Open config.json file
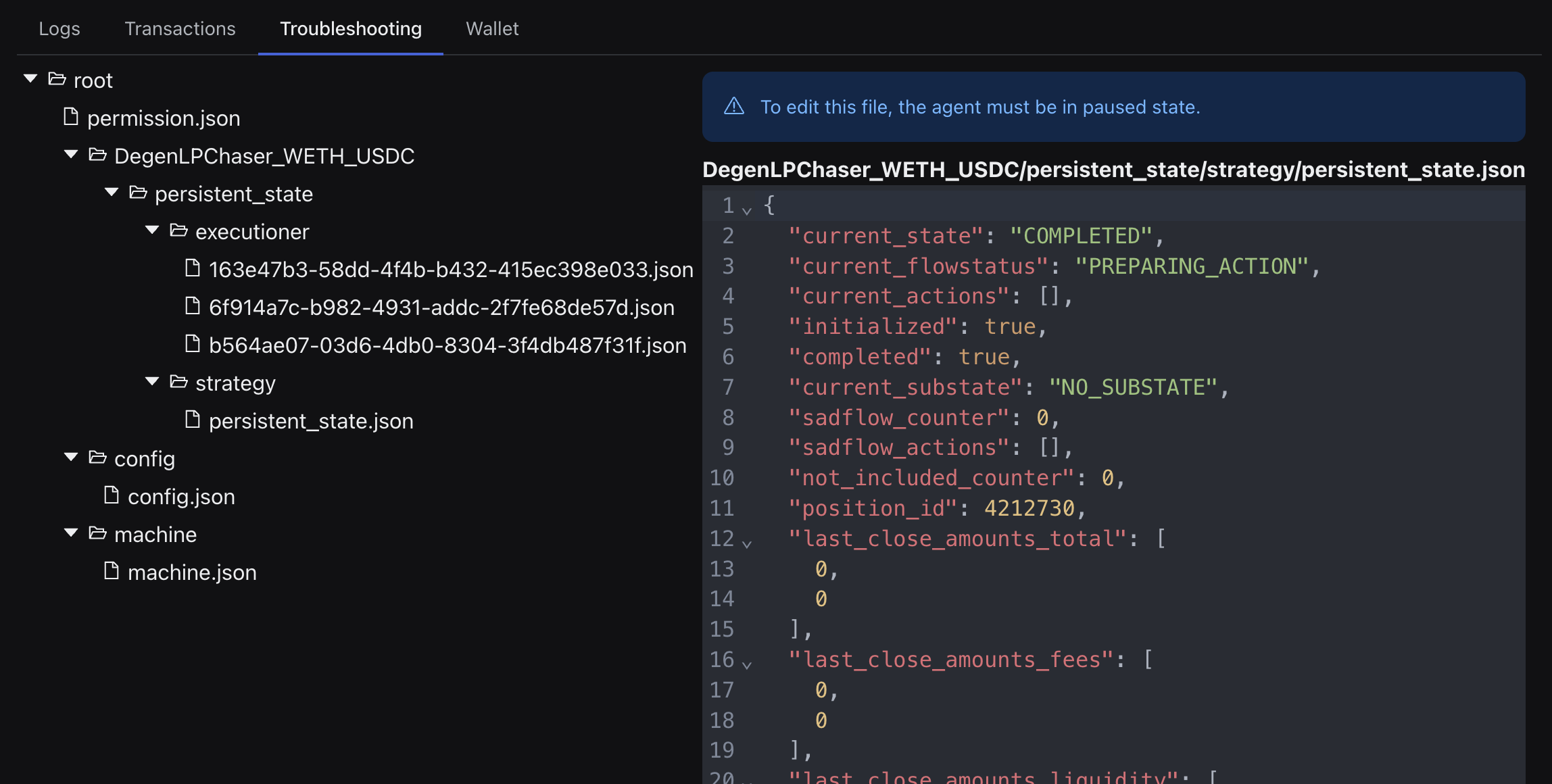Viewport: 1552px width, 784px height. click(x=181, y=495)
